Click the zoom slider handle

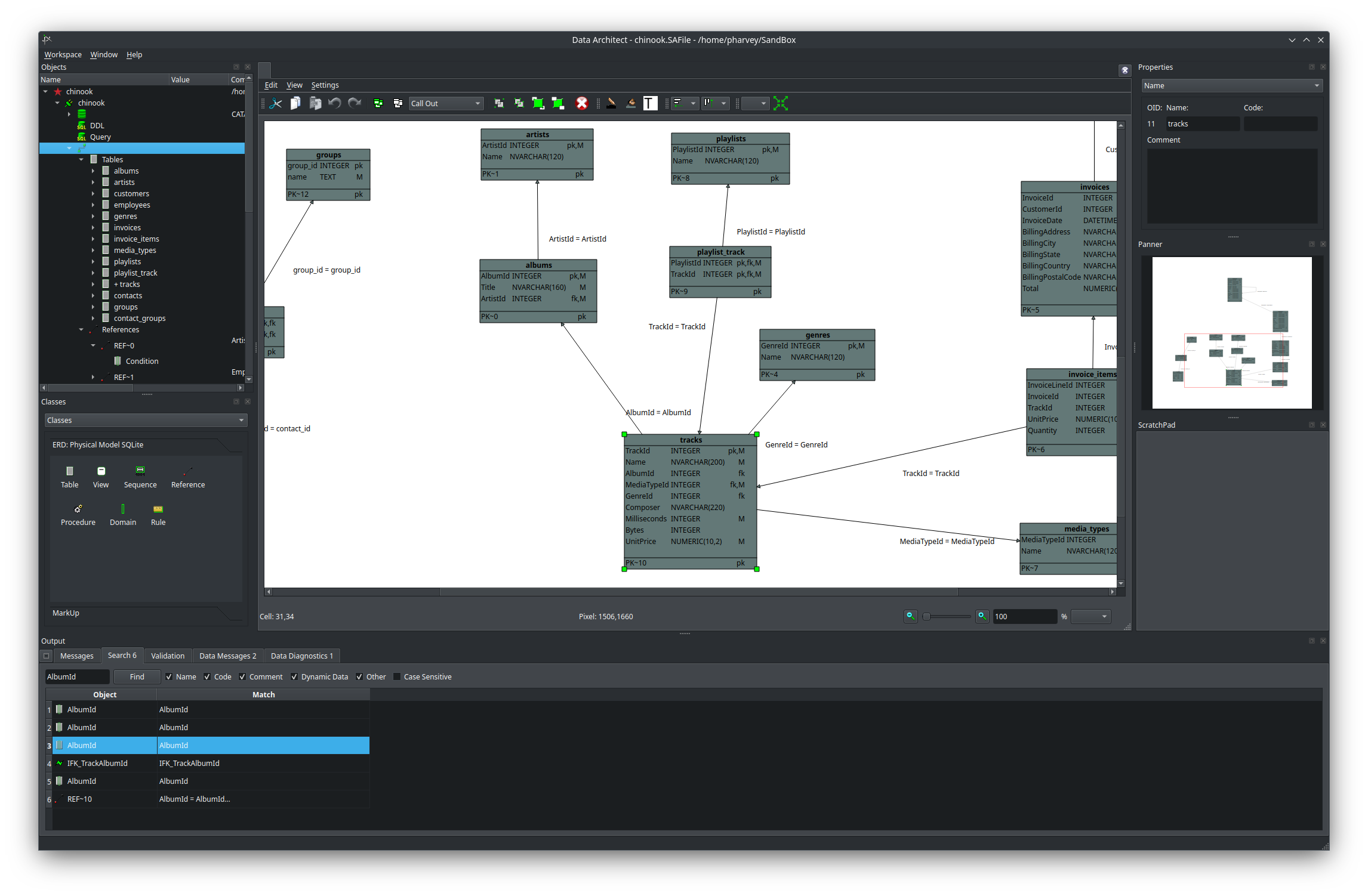coord(926,616)
